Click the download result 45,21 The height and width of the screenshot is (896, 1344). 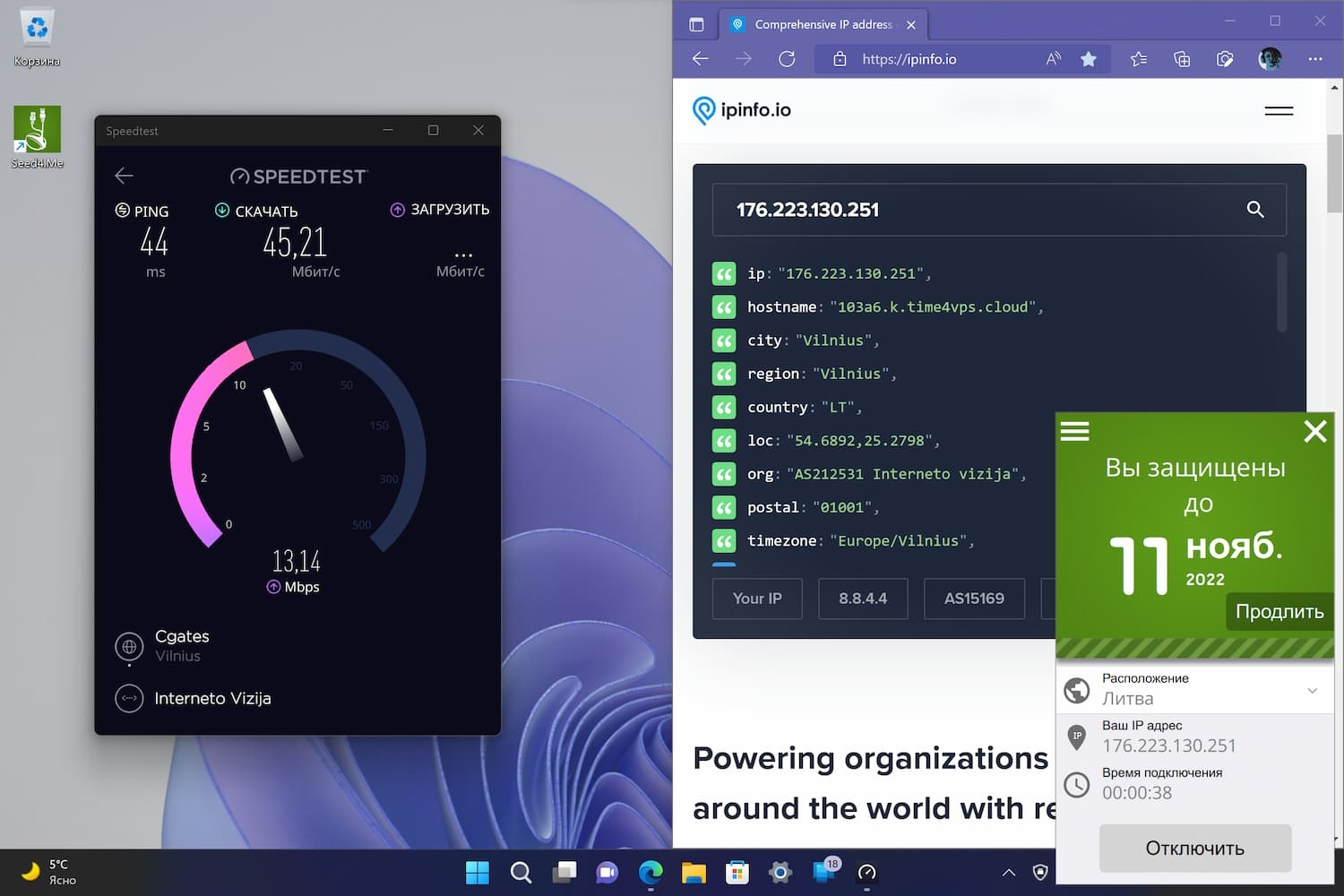point(295,242)
